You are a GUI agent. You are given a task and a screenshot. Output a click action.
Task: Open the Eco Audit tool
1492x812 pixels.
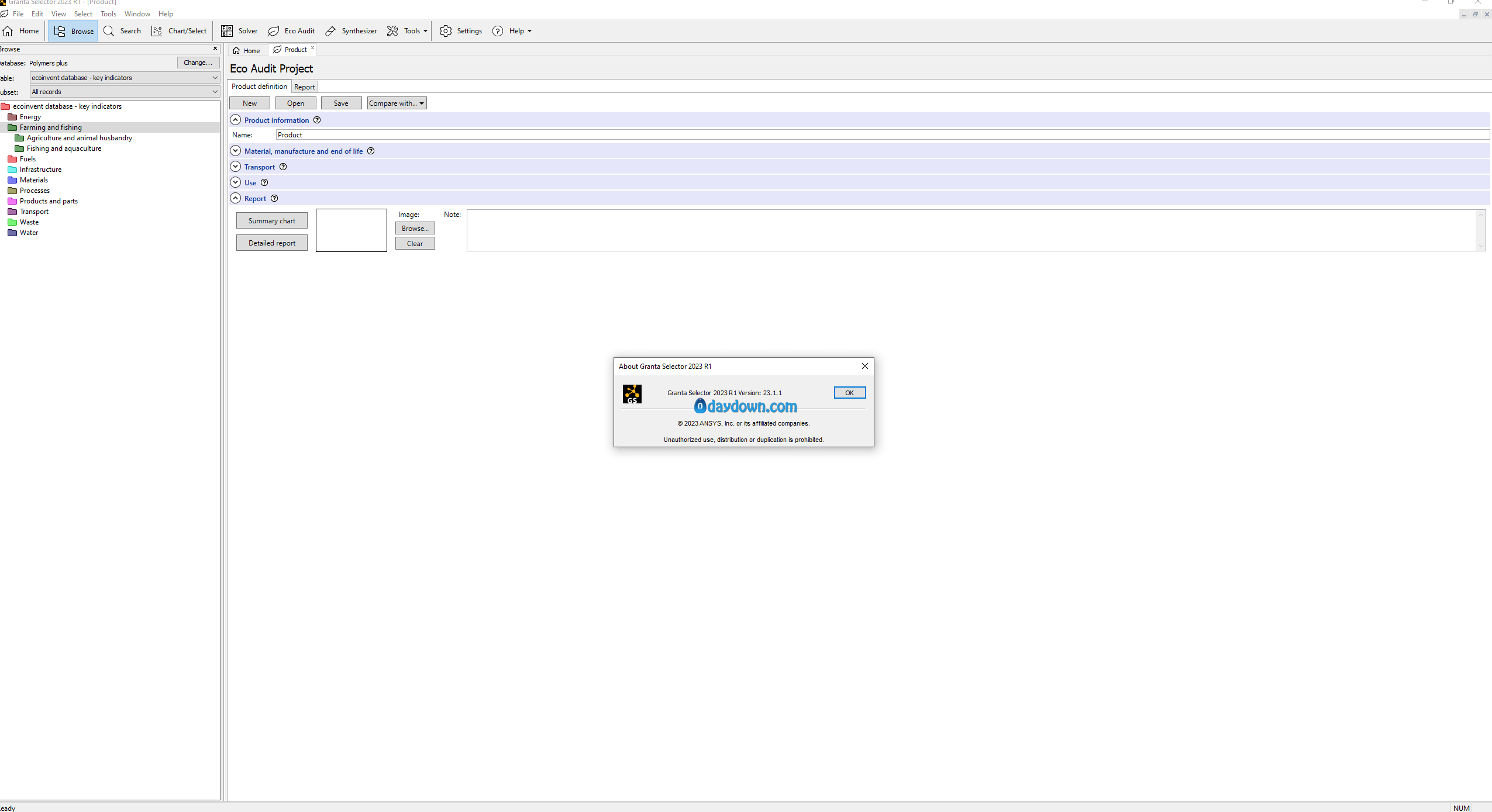[291, 31]
